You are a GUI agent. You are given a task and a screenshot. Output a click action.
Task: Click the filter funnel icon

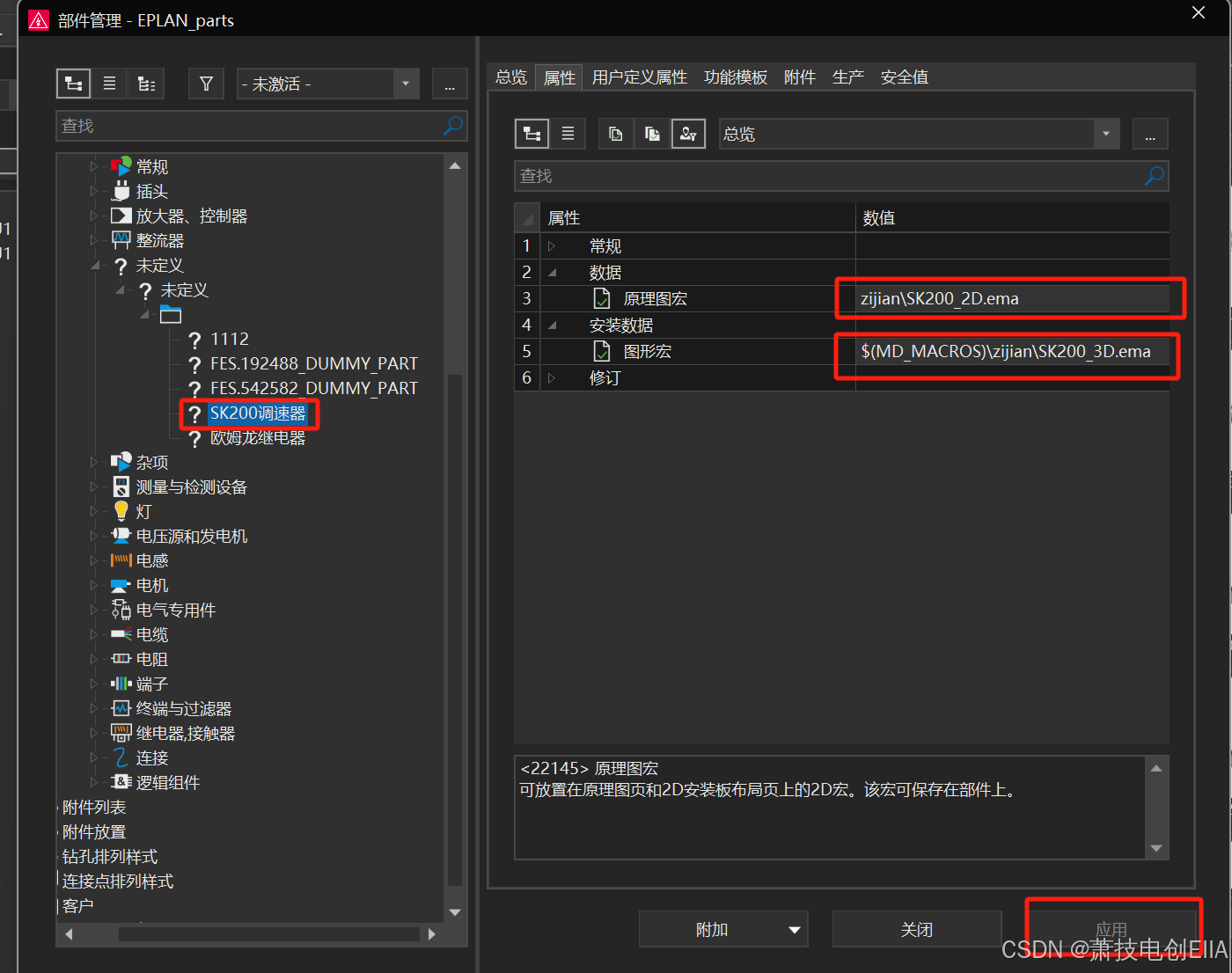206,84
